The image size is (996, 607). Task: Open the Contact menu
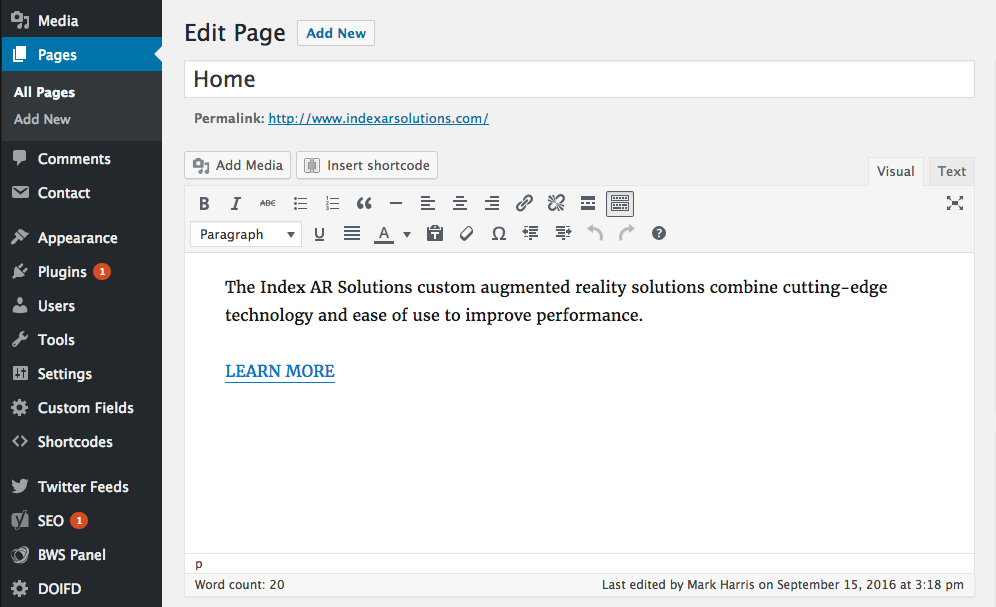pos(81,193)
